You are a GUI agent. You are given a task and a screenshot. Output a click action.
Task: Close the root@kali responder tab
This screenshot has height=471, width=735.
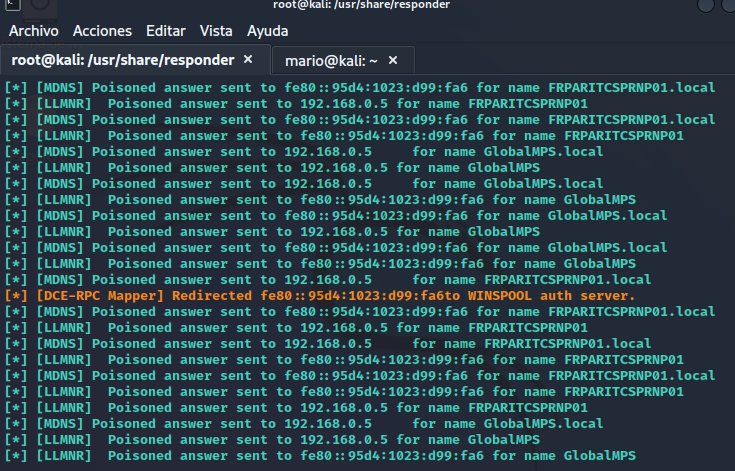coord(248,60)
